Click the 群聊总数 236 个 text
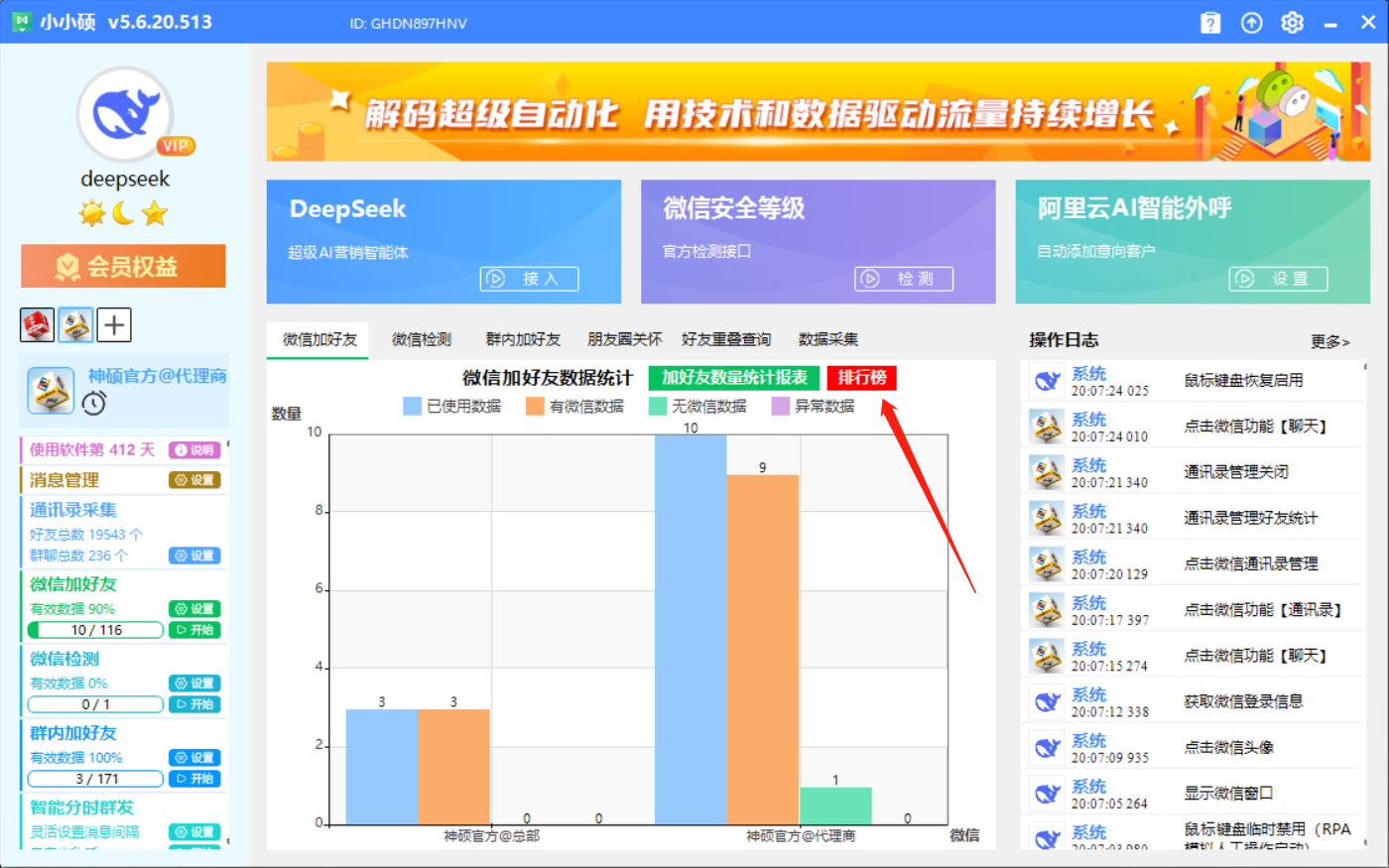The width and height of the screenshot is (1389, 868). click(x=79, y=556)
